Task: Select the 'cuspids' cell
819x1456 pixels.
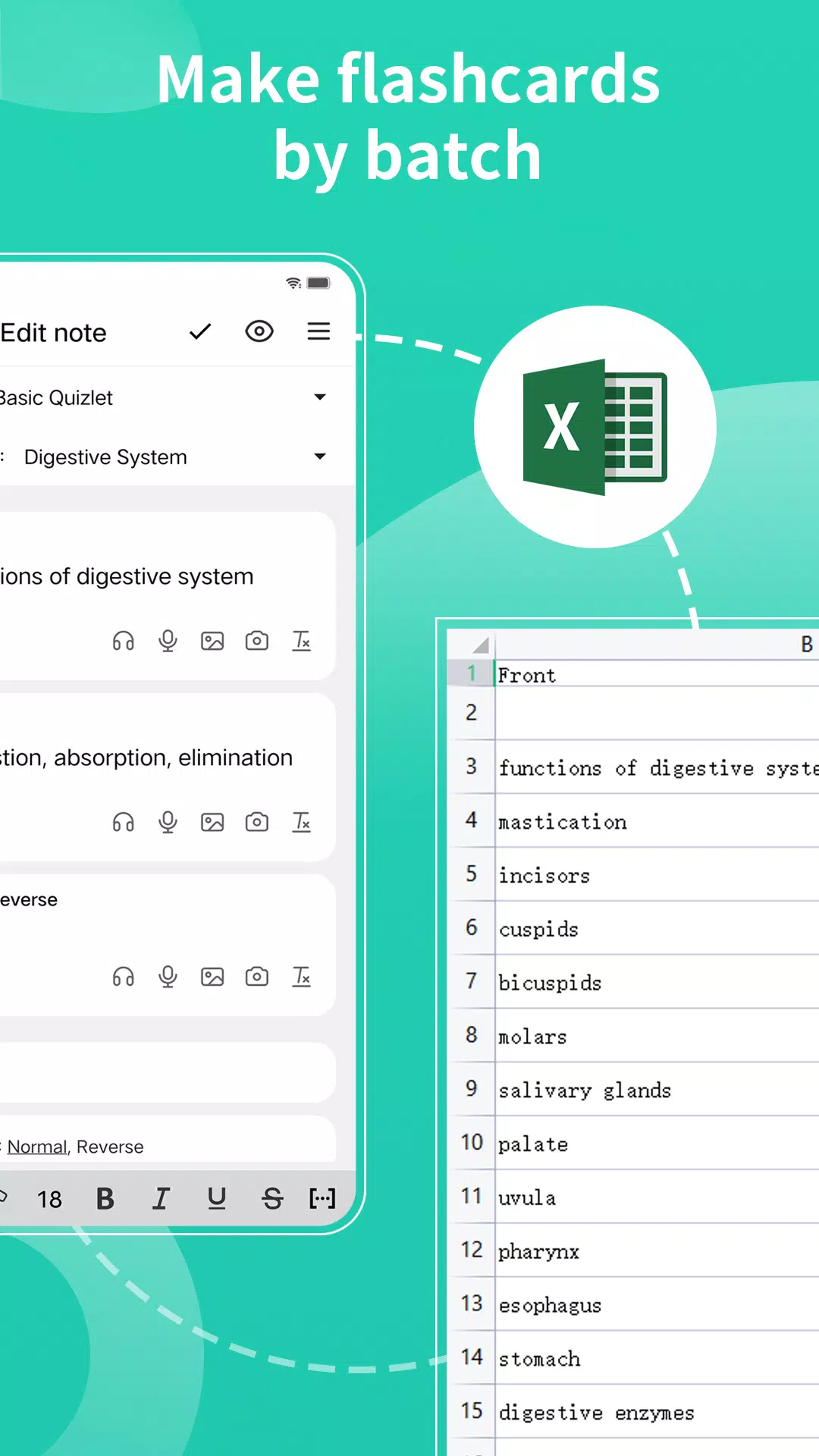Action: [x=657, y=929]
